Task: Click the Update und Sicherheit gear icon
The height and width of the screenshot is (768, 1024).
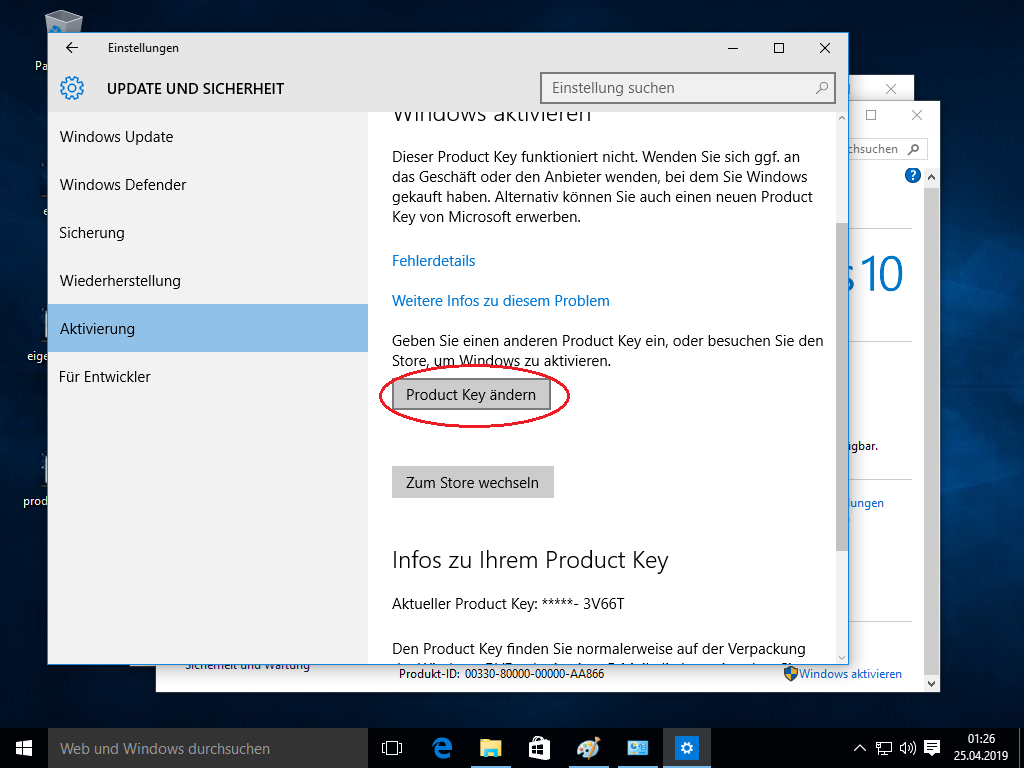Action: coord(71,88)
